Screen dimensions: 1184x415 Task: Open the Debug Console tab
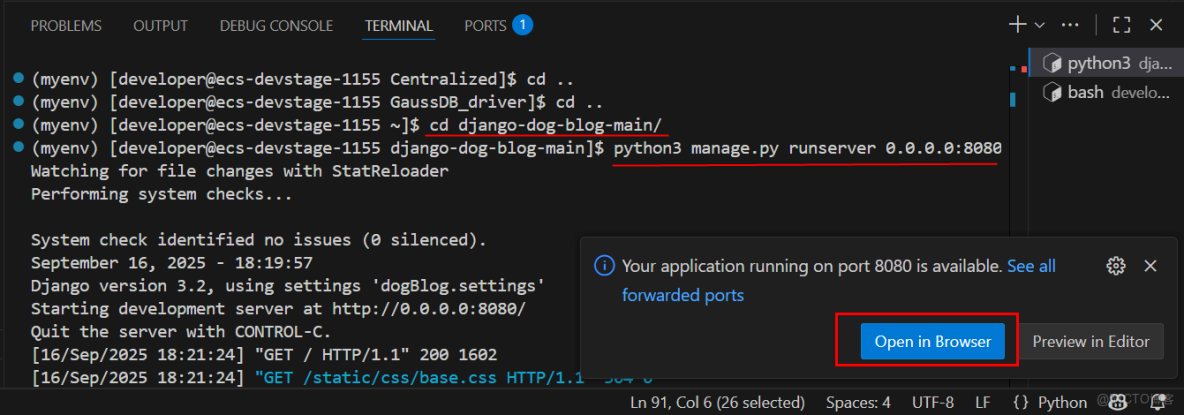tap(277, 25)
